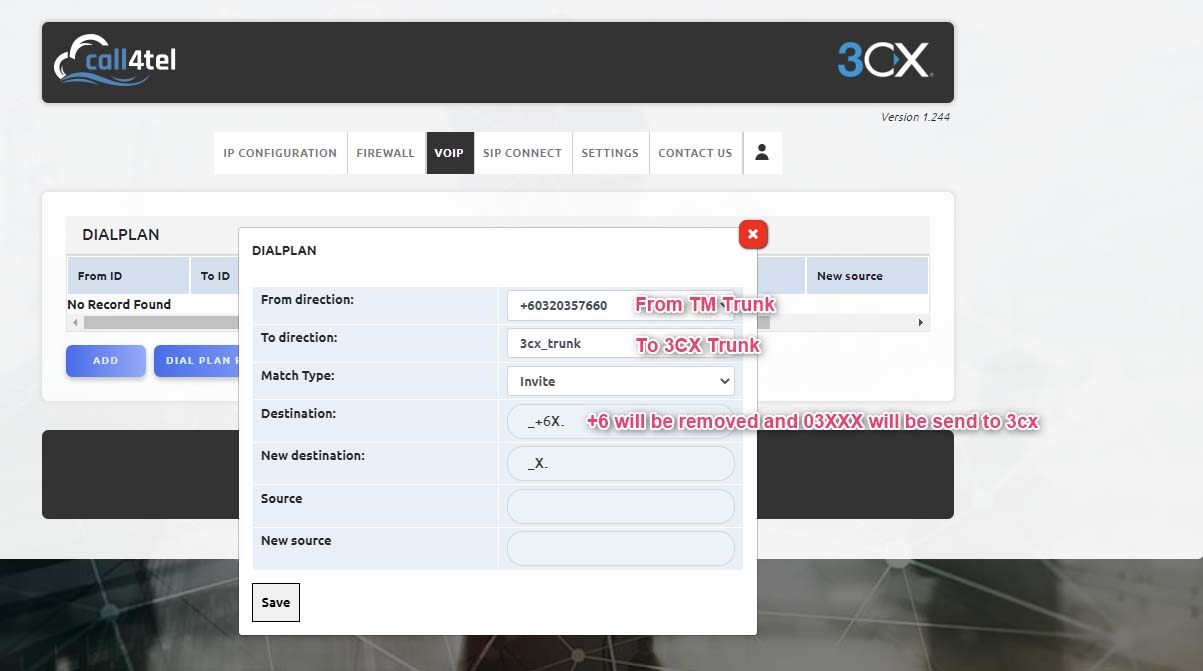The width and height of the screenshot is (1203, 671).
Task: Click the New destination input field
Action: tap(620, 464)
